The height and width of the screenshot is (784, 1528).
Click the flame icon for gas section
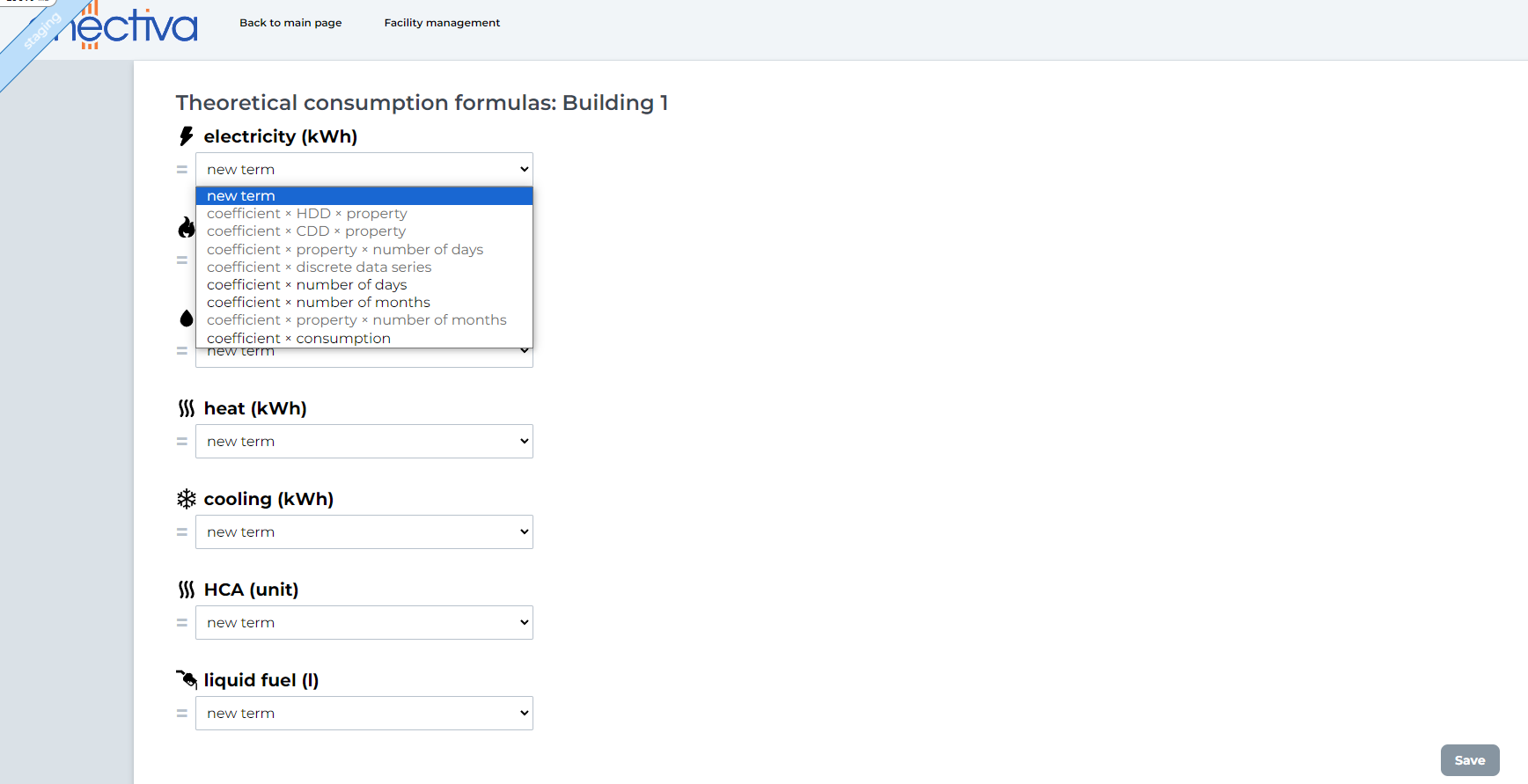186,228
